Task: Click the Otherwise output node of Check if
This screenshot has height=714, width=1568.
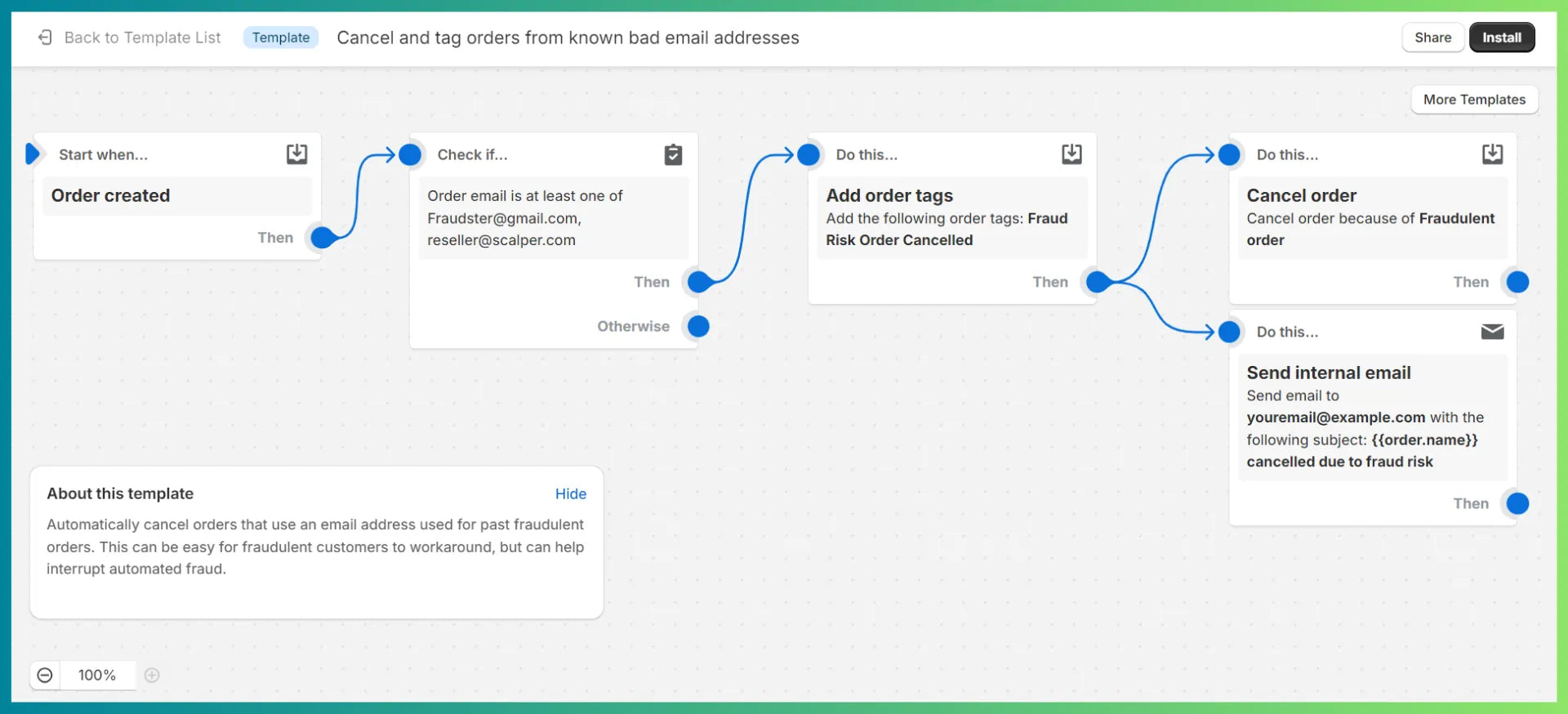Action: pyautogui.click(x=698, y=326)
